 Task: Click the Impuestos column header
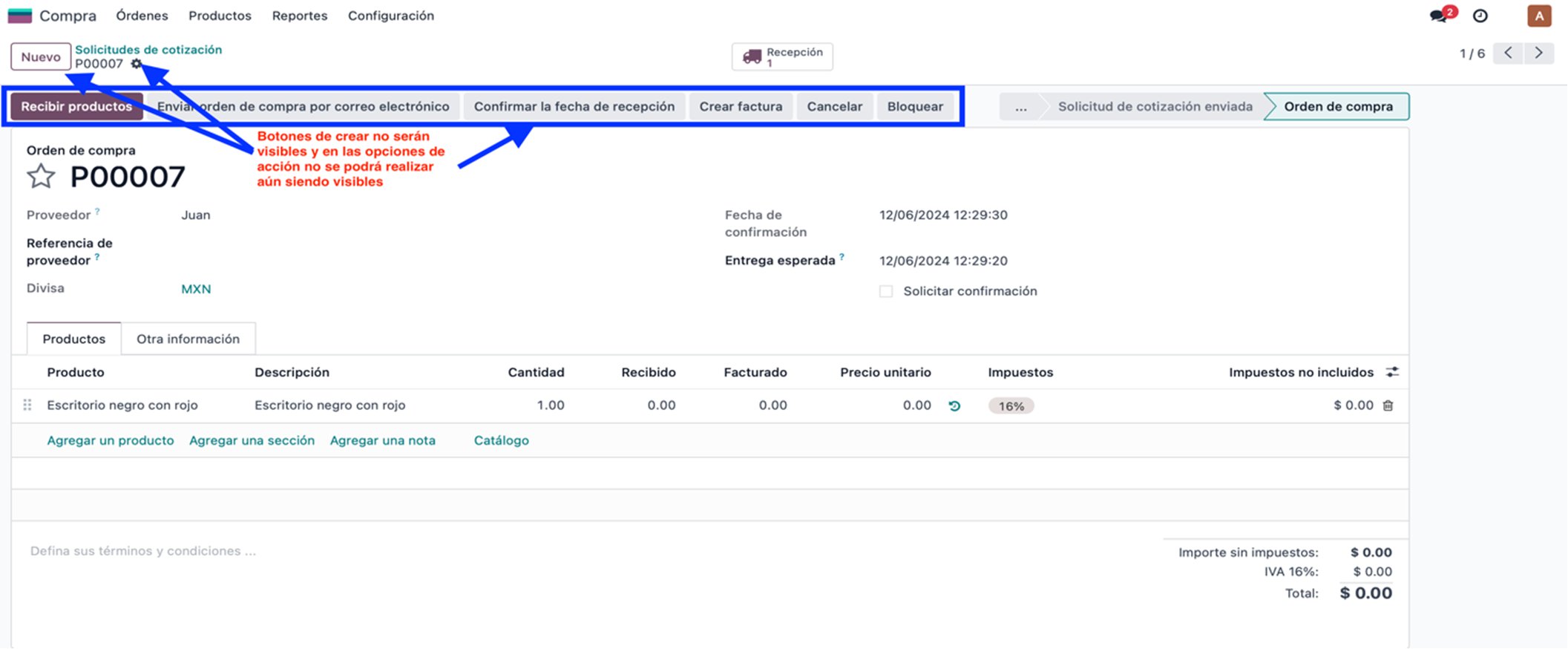(x=1020, y=372)
